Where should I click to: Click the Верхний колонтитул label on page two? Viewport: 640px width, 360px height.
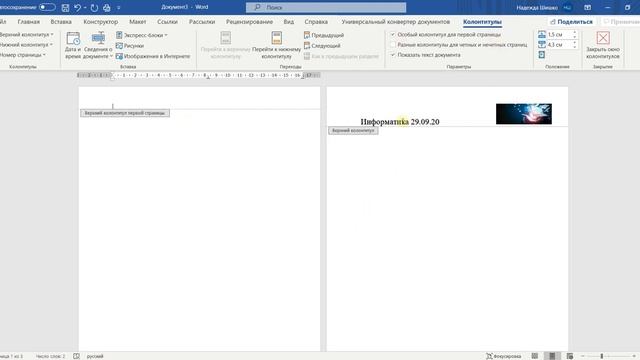click(353, 131)
